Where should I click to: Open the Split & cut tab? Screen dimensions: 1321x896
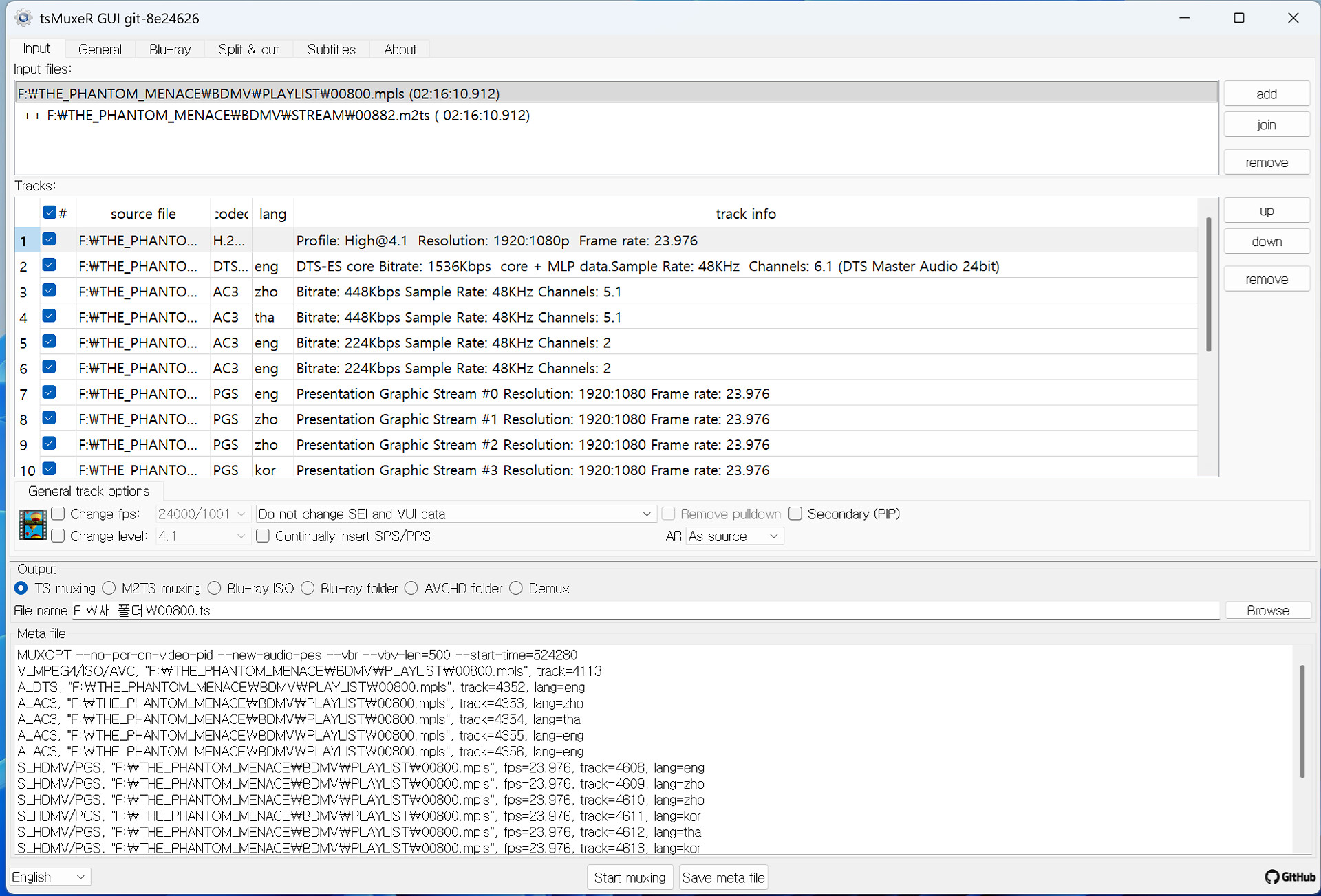click(x=248, y=50)
